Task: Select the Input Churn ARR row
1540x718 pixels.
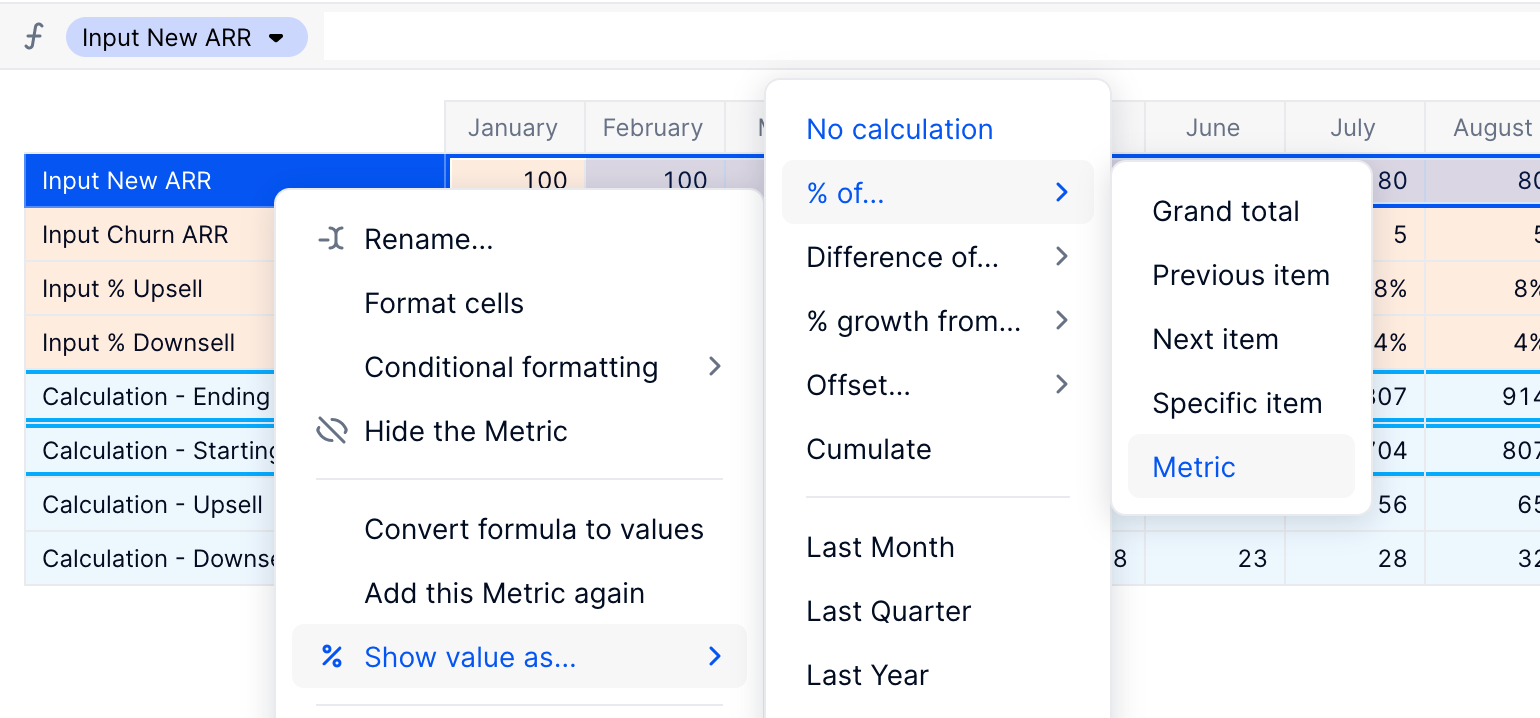Action: pos(150,235)
